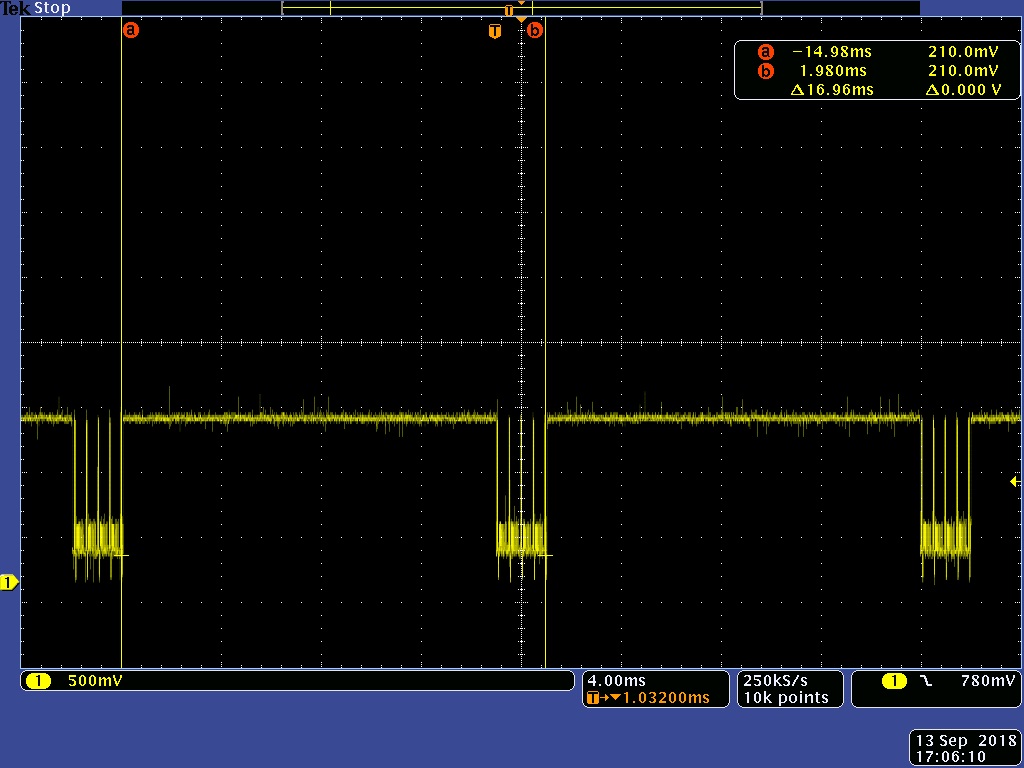Click the delta voltage 0.000 V readout
Screen dimensions: 1024x768
point(963,89)
